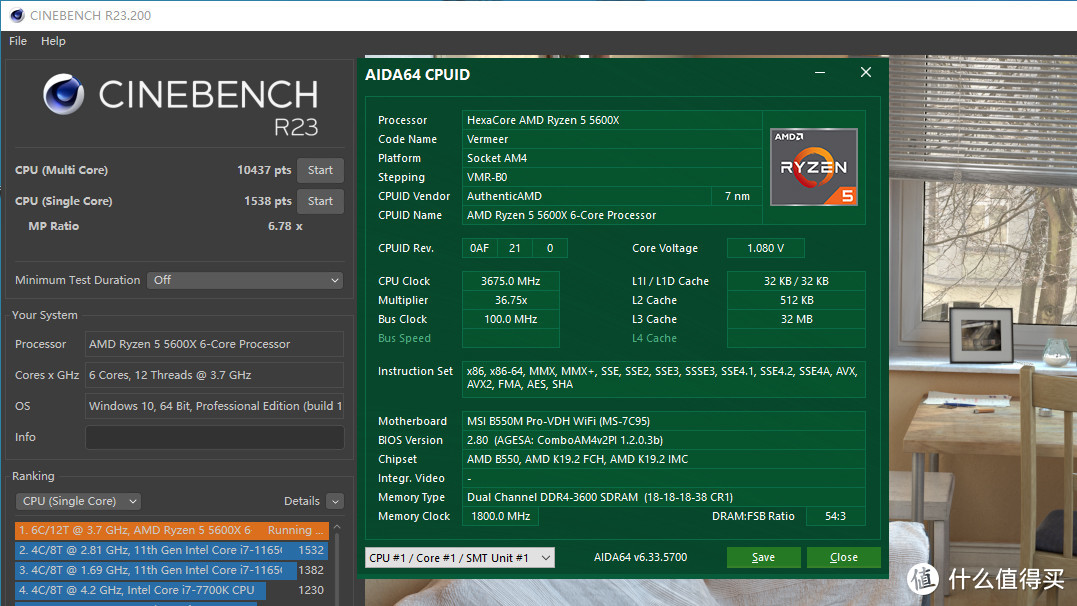Click Memory Type value Dual Channel DDR4-3600
The height and width of the screenshot is (606, 1077).
664,497
